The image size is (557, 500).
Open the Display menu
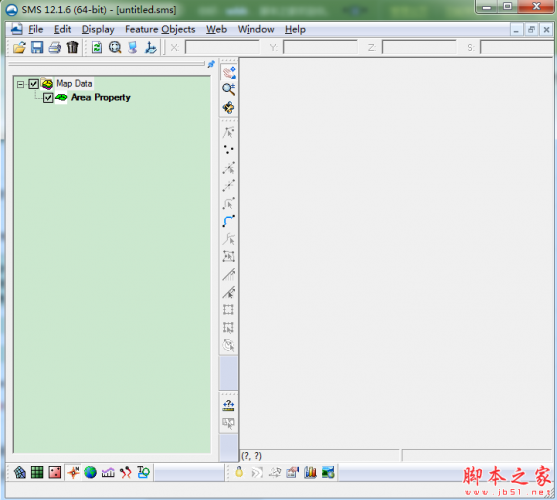tap(98, 29)
